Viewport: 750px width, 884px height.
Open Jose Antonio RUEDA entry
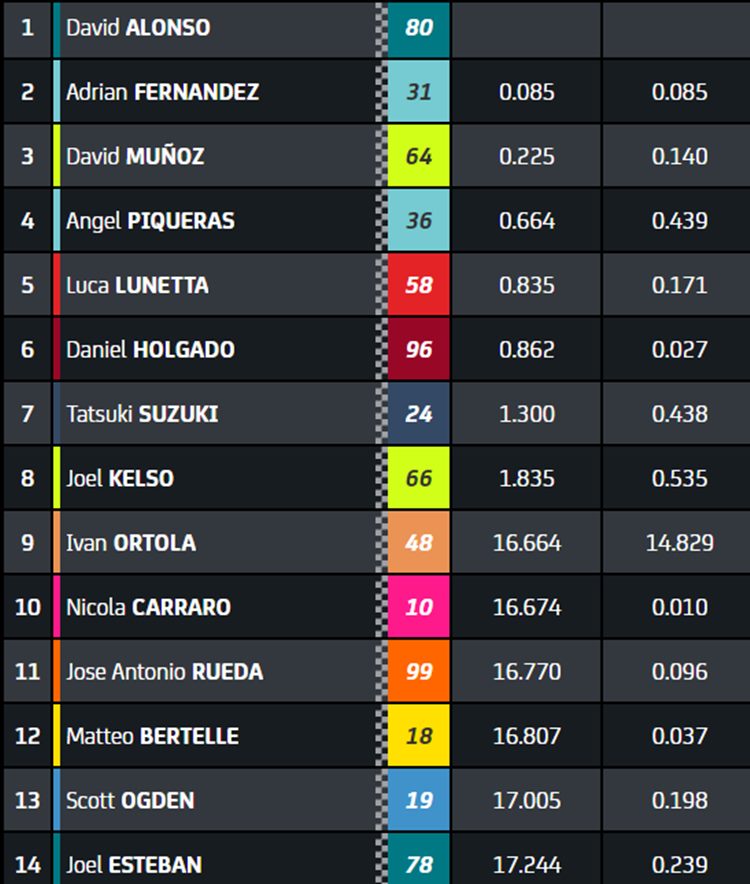(x=165, y=671)
